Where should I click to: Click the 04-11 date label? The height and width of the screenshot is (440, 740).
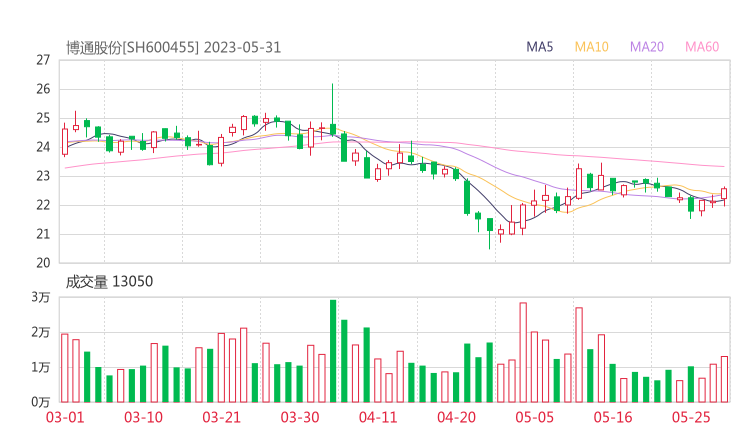pyautogui.click(x=378, y=417)
